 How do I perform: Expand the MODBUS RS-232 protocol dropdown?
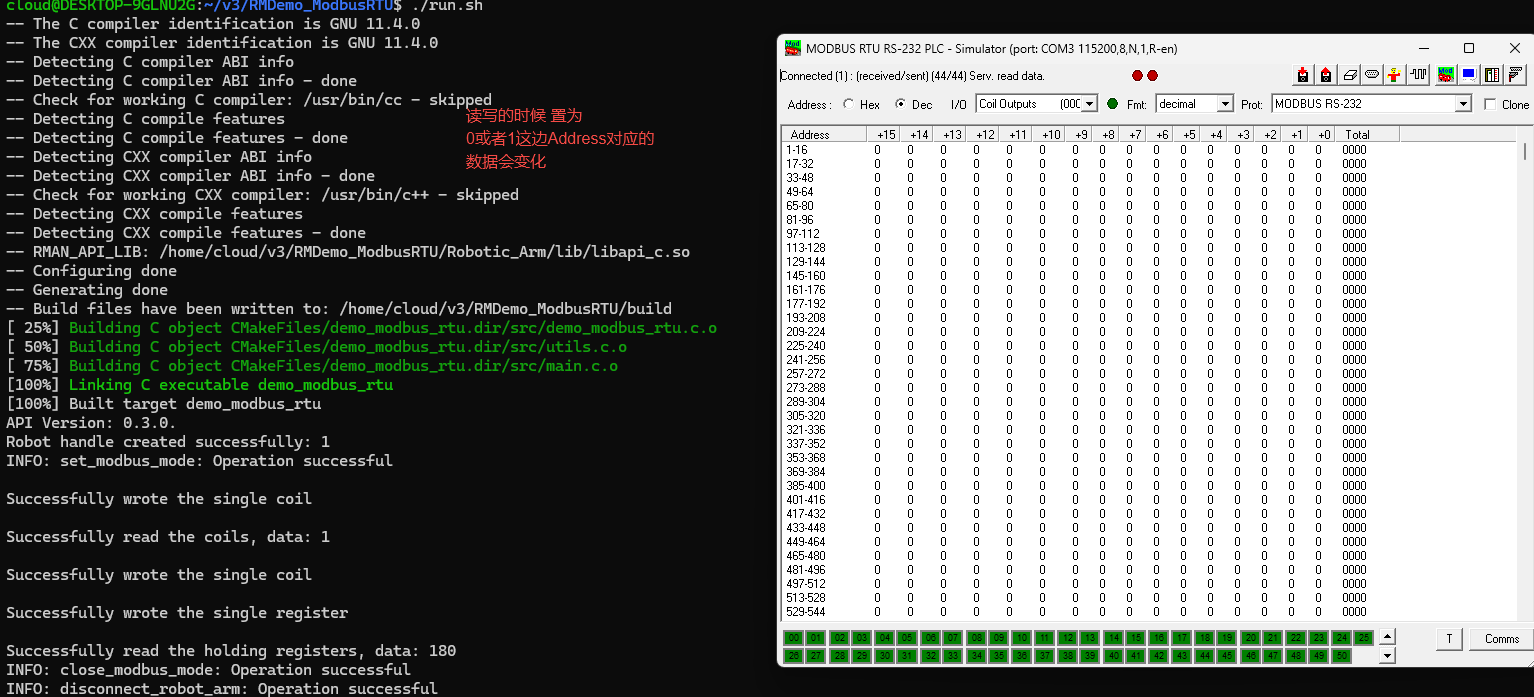point(1463,104)
